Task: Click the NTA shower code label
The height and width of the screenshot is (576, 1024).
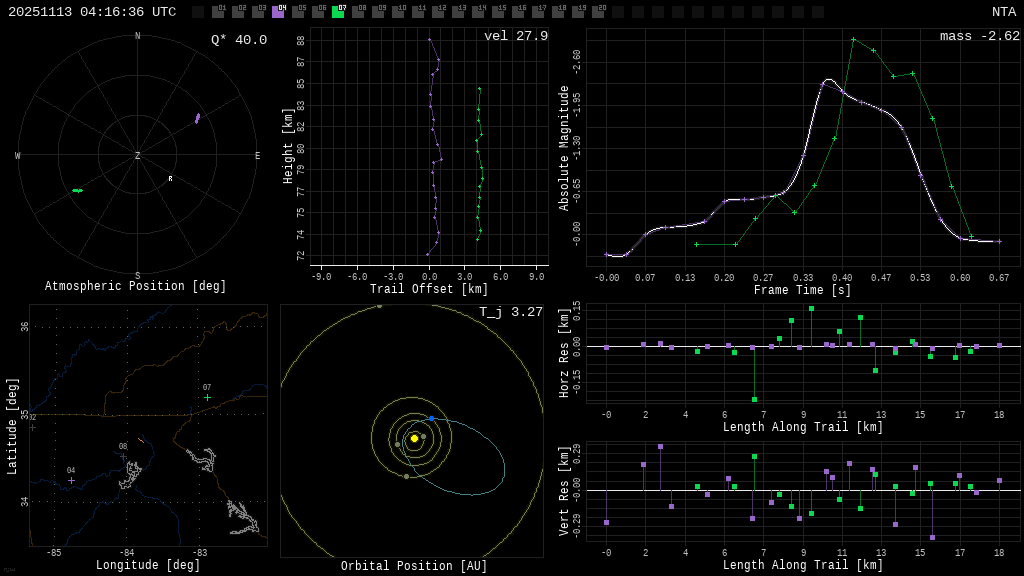Action: click(x=1003, y=12)
